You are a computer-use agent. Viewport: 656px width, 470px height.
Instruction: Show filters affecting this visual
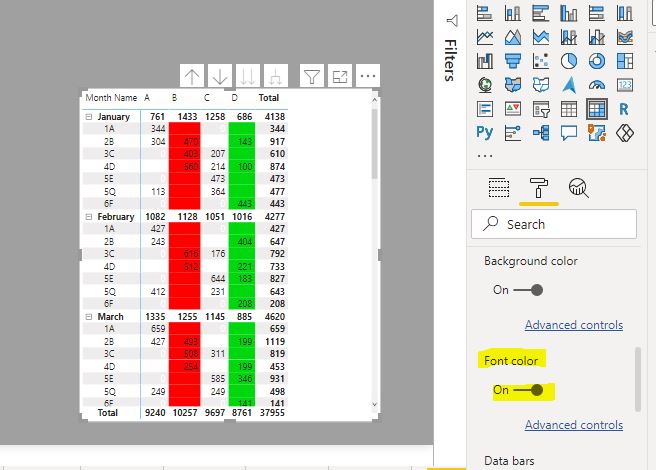click(x=312, y=76)
